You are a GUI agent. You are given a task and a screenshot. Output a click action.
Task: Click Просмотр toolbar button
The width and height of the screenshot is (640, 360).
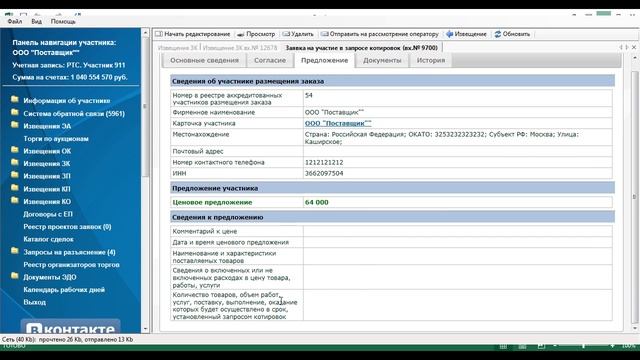[256, 34]
